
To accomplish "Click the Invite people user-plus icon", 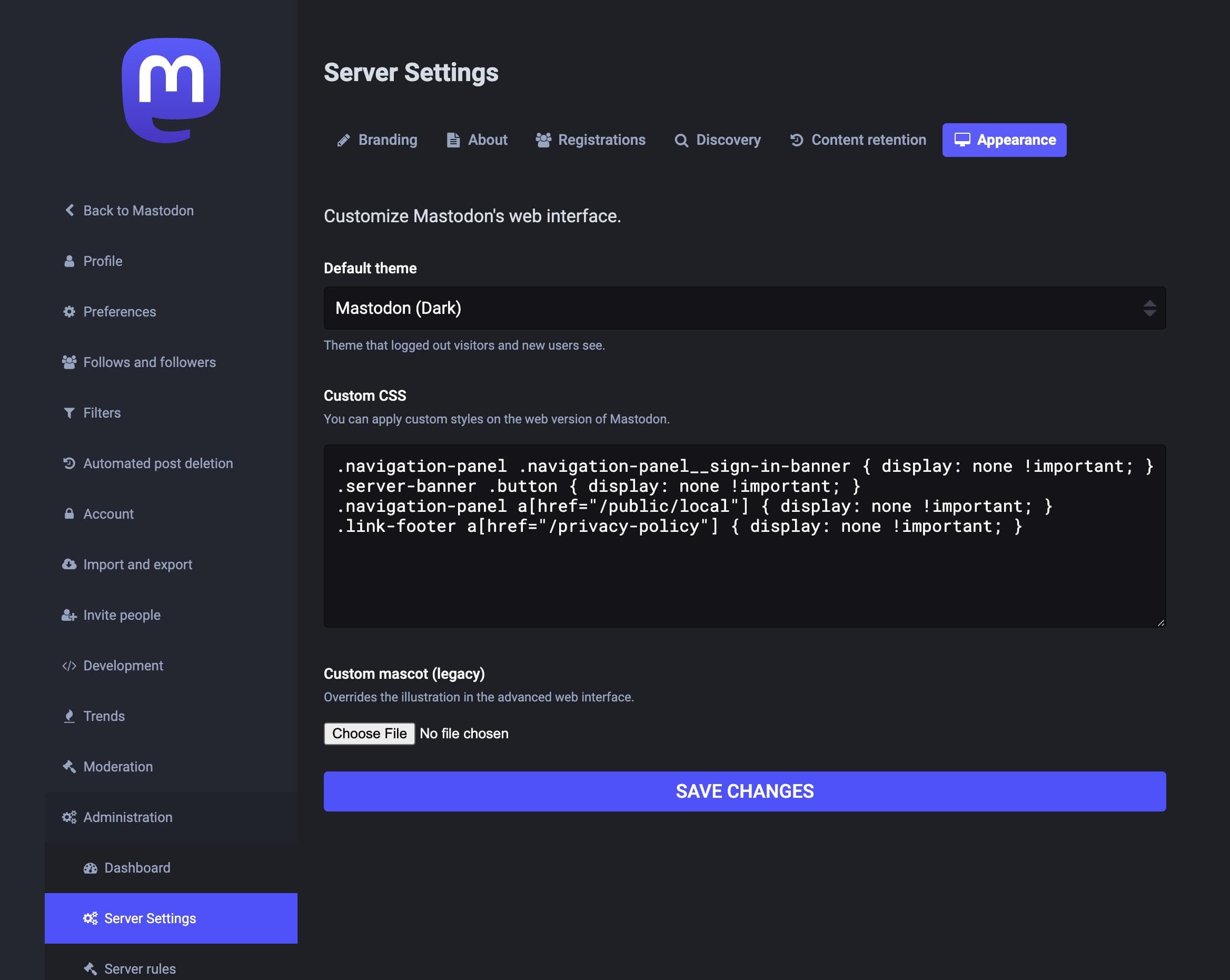I will 69,615.
